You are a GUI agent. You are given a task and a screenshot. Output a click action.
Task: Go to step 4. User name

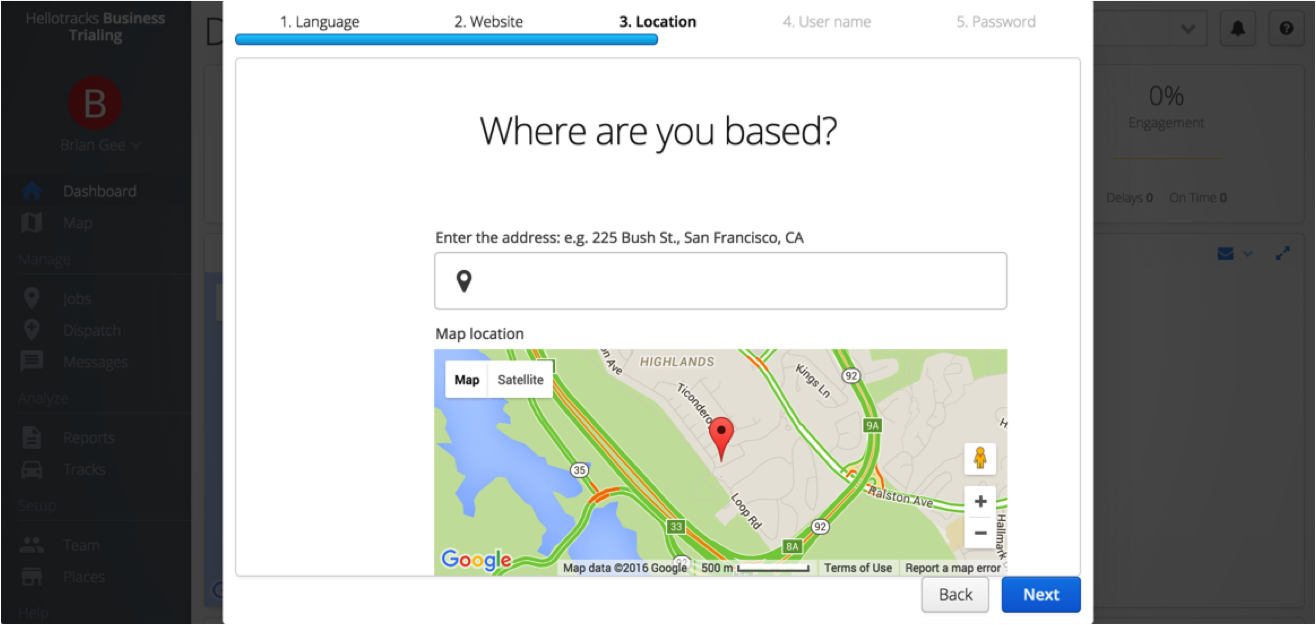pyautogui.click(x=826, y=22)
